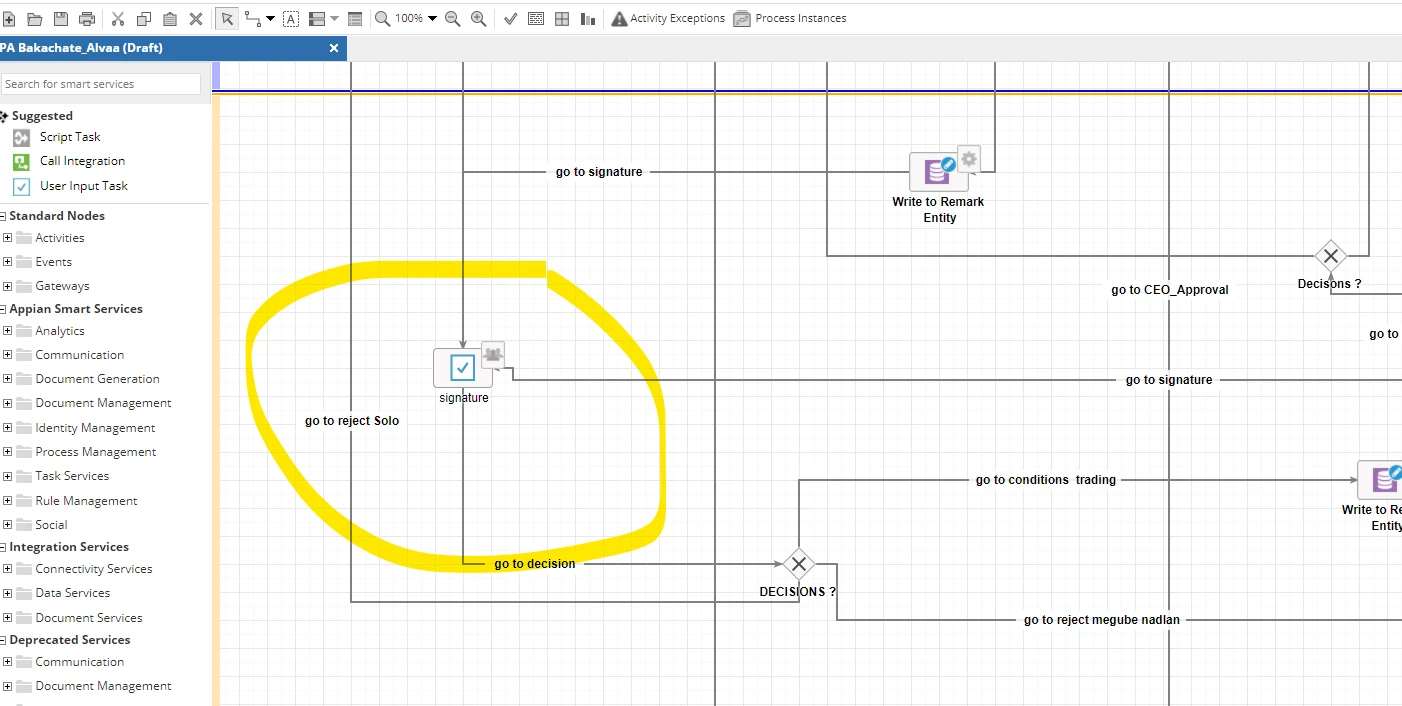Print the process model

(x=87, y=18)
